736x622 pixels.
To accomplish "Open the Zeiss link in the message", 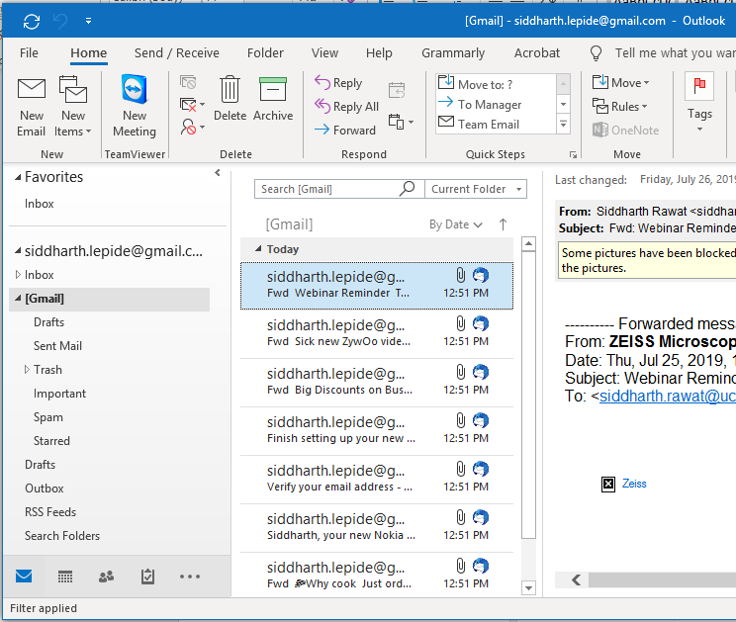I will coord(634,484).
